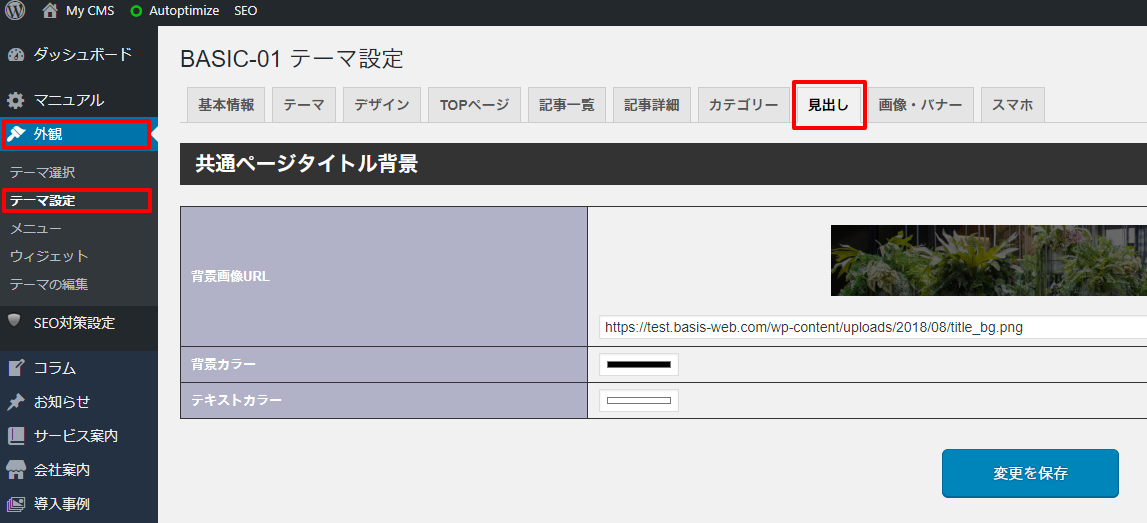
Task: Click the 背景画像URL text field
Action: tap(872, 328)
